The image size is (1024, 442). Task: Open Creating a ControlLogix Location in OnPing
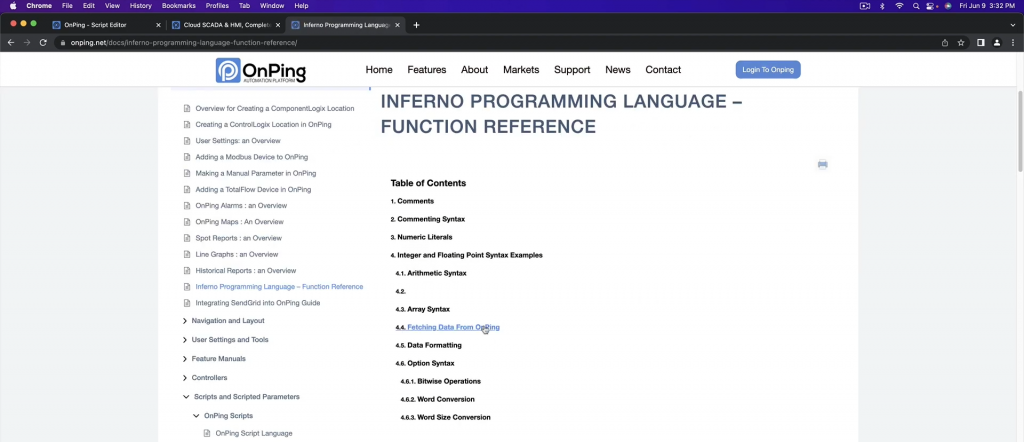263,125
